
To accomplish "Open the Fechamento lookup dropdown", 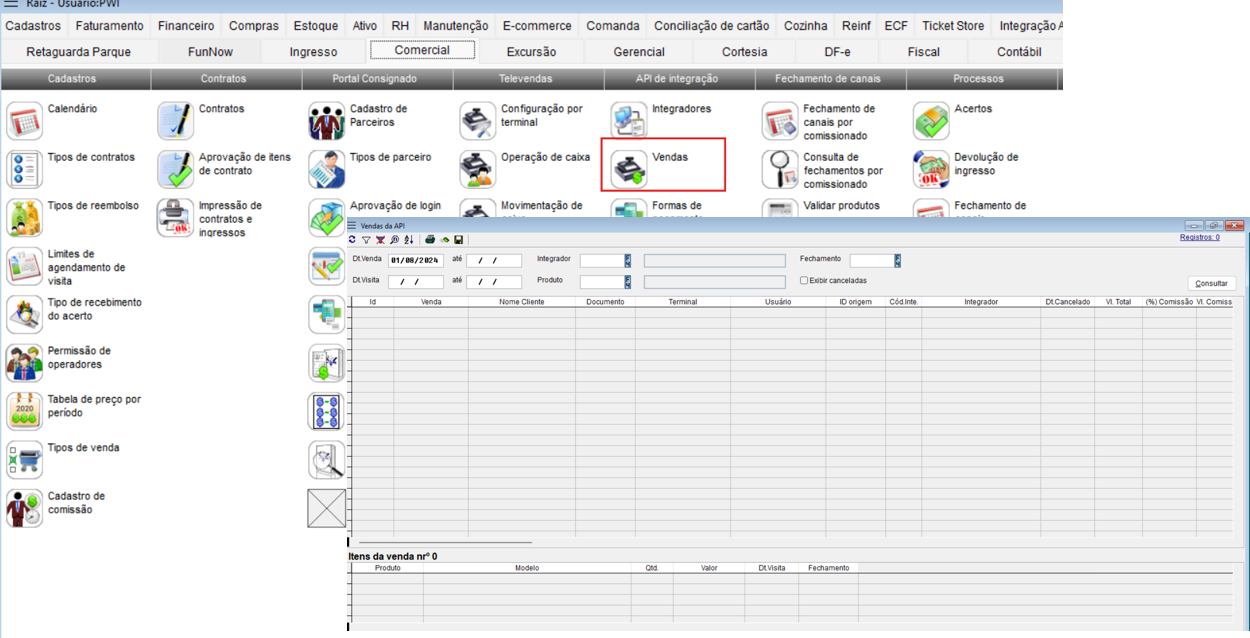I will (898, 261).
